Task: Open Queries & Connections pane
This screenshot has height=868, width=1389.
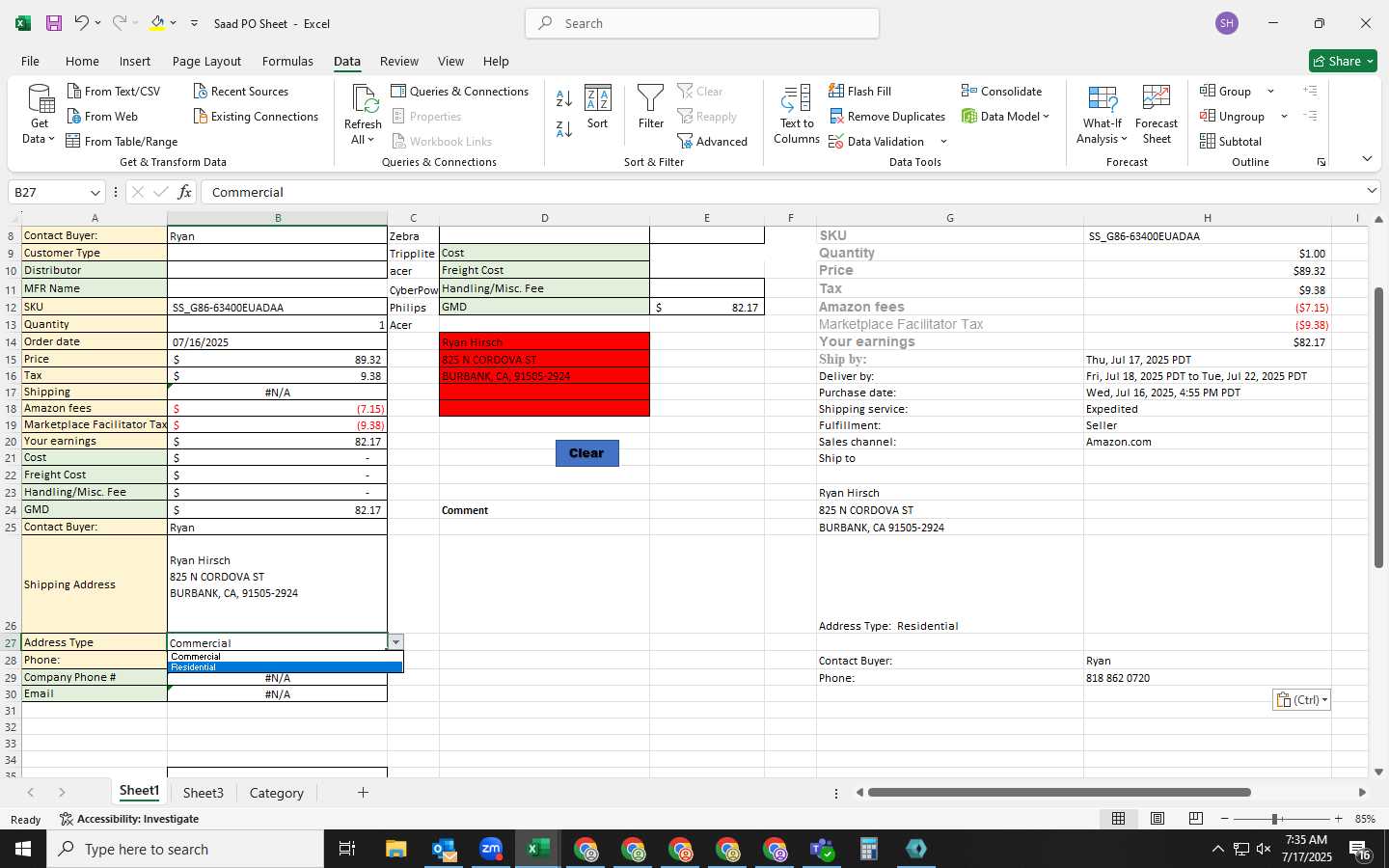Action: tap(460, 91)
